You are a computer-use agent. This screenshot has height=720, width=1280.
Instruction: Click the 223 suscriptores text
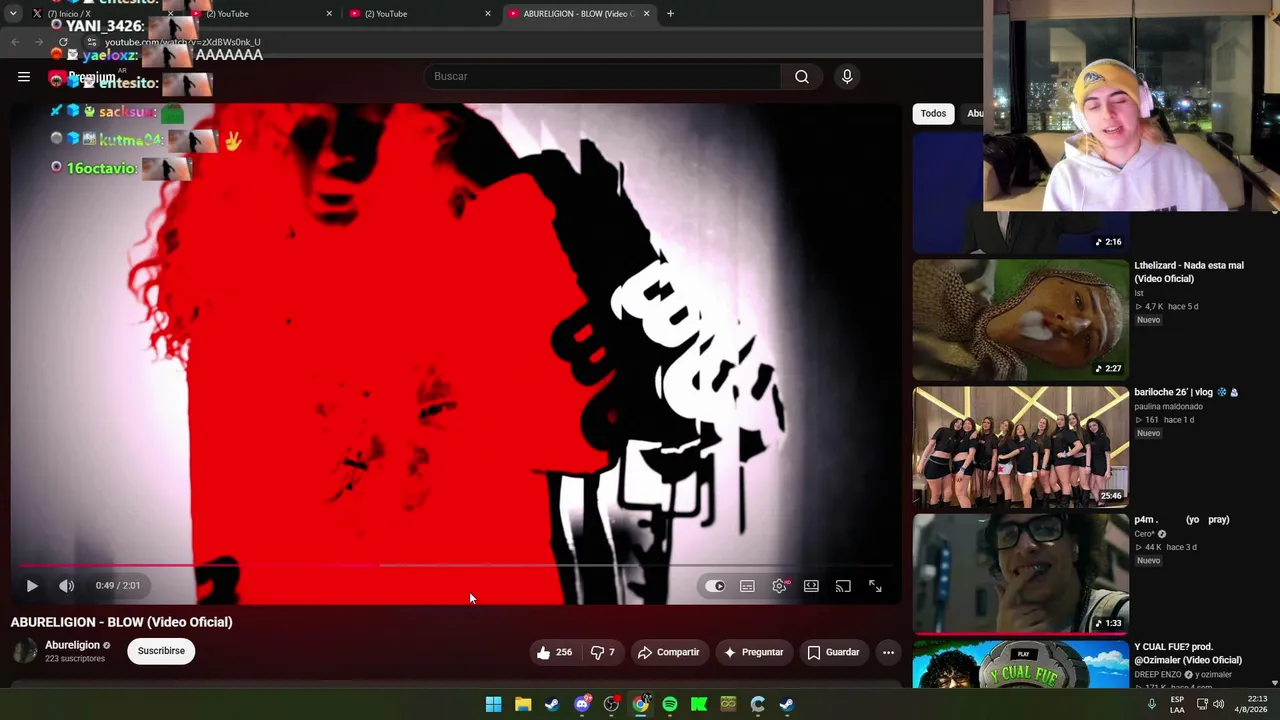pyautogui.click(x=75, y=659)
